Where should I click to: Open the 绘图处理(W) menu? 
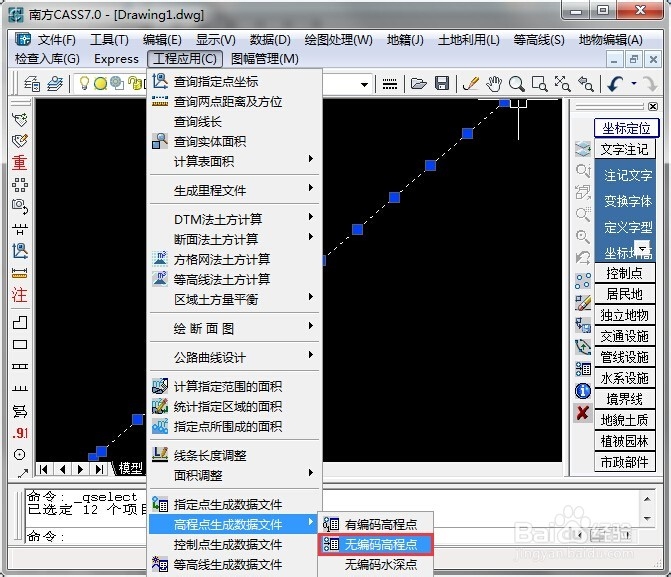[338, 40]
